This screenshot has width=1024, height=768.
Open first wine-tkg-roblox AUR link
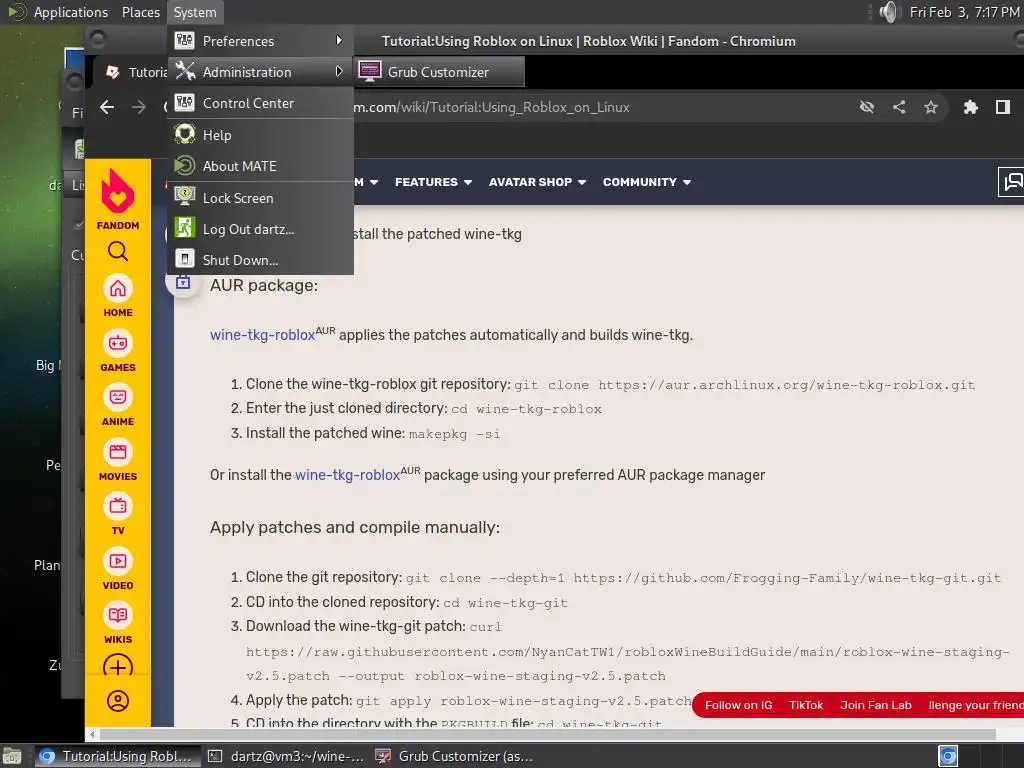pos(263,335)
